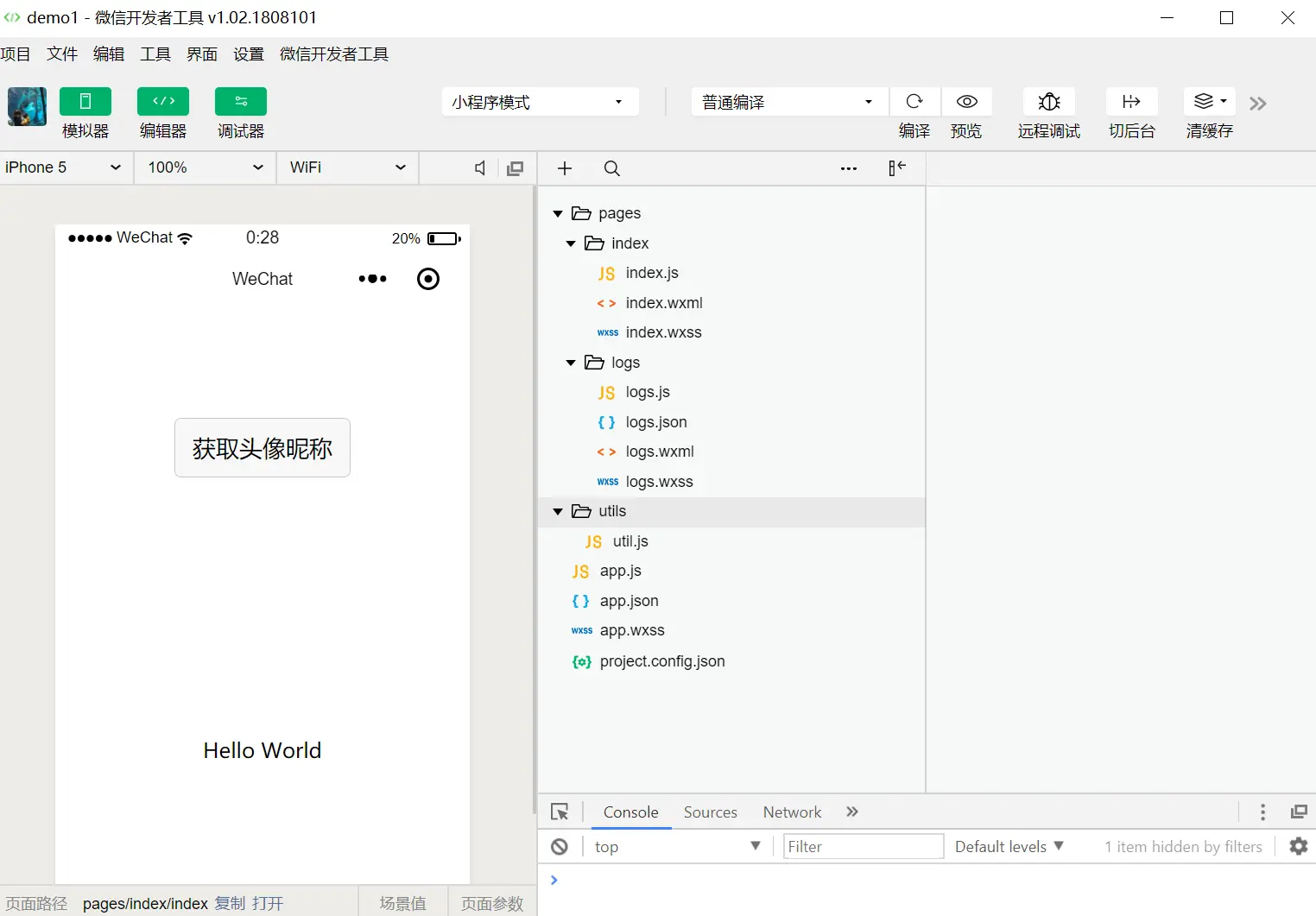1316x916 pixels.
Task: Mute the simulator sound speaker icon
Action: (x=480, y=168)
